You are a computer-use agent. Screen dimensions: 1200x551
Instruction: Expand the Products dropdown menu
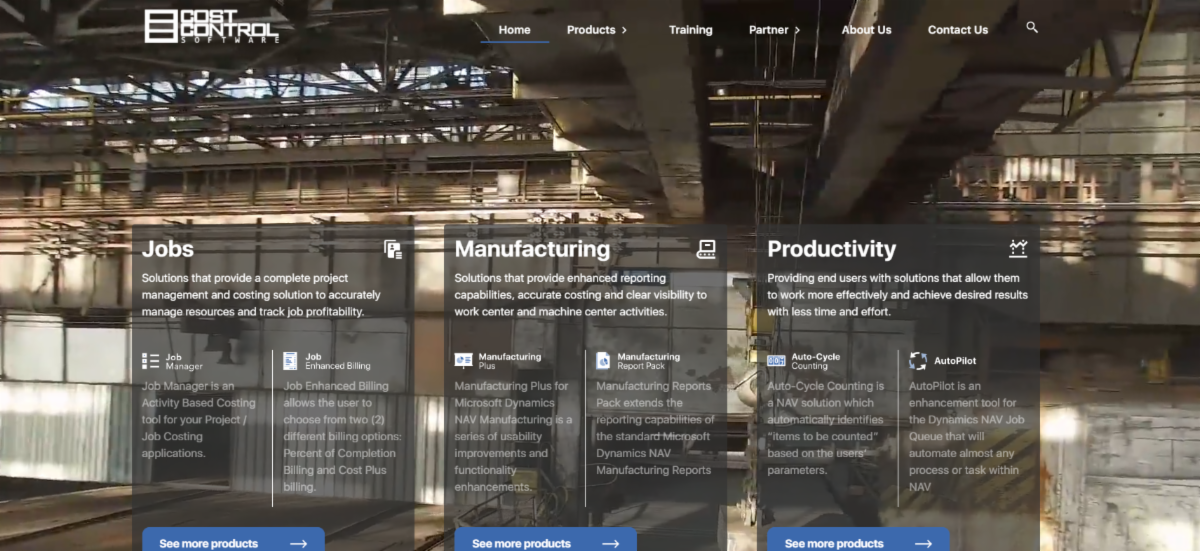tap(597, 30)
